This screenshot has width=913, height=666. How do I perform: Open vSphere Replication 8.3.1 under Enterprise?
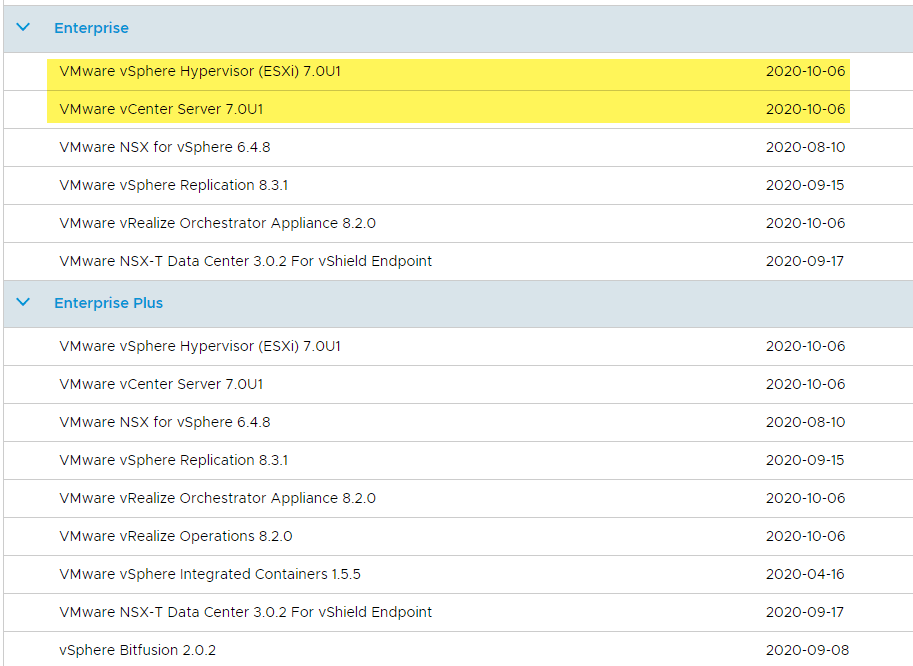pyautogui.click(x=174, y=185)
